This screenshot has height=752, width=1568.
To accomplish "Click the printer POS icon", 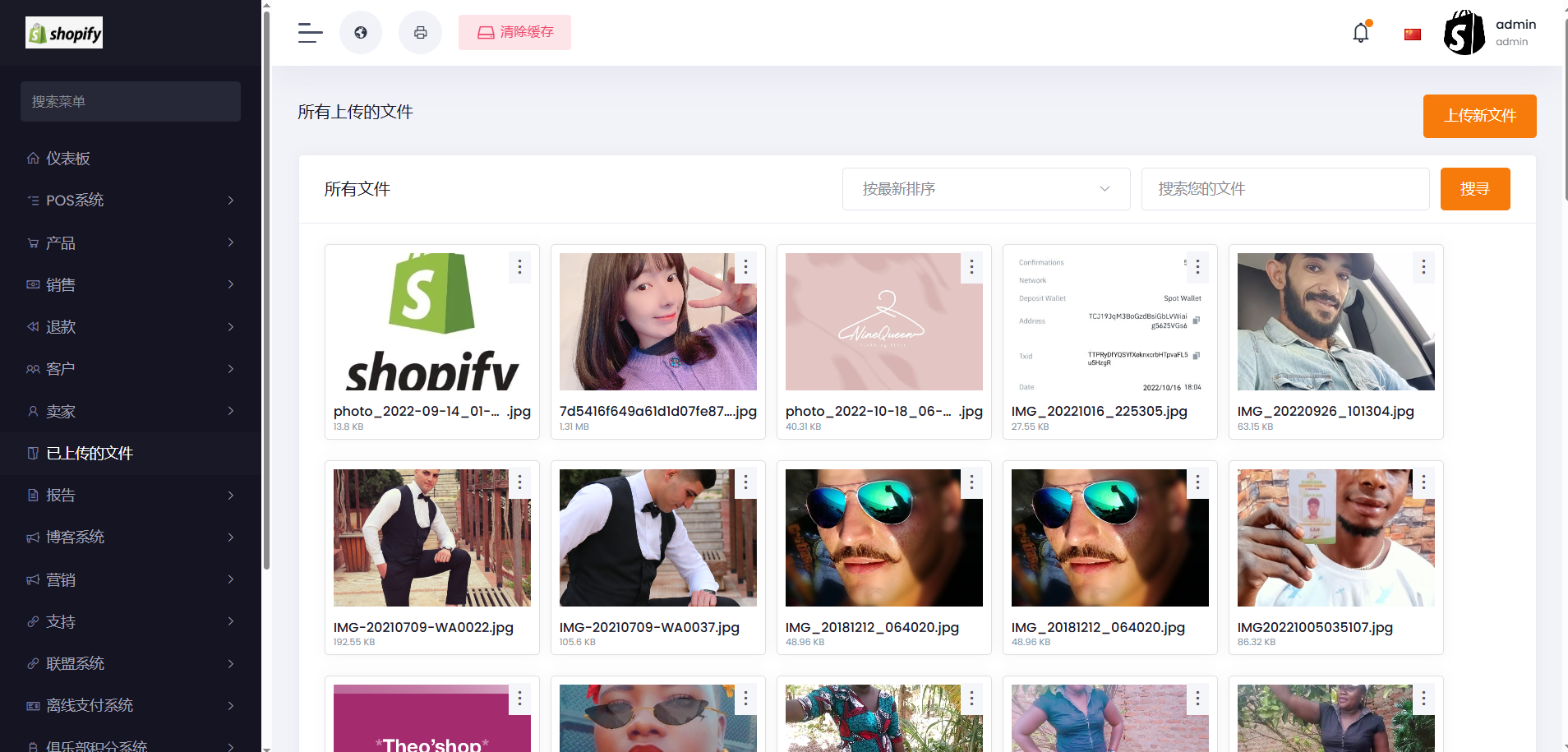I will [x=420, y=33].
